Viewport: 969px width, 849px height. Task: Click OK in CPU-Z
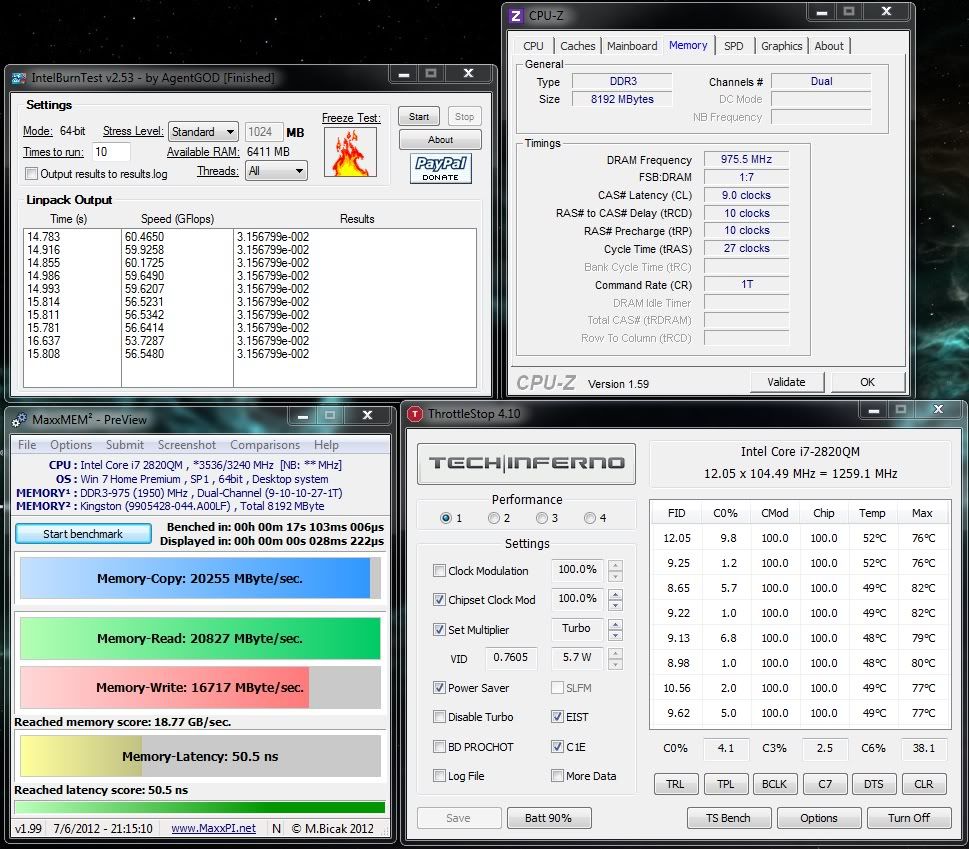(x=868, y=382)
